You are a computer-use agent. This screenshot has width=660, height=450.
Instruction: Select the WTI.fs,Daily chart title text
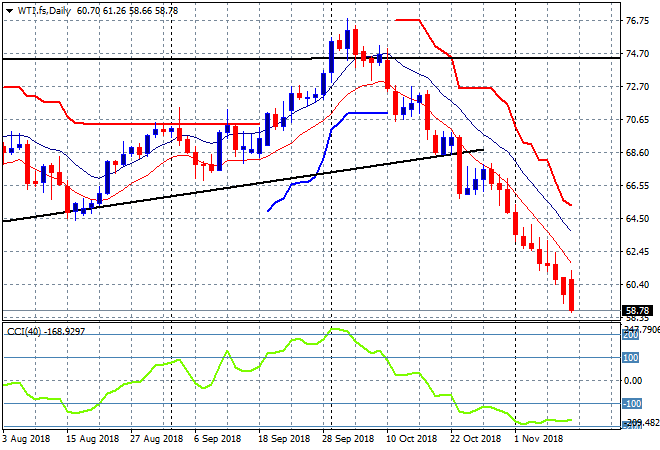44,11
